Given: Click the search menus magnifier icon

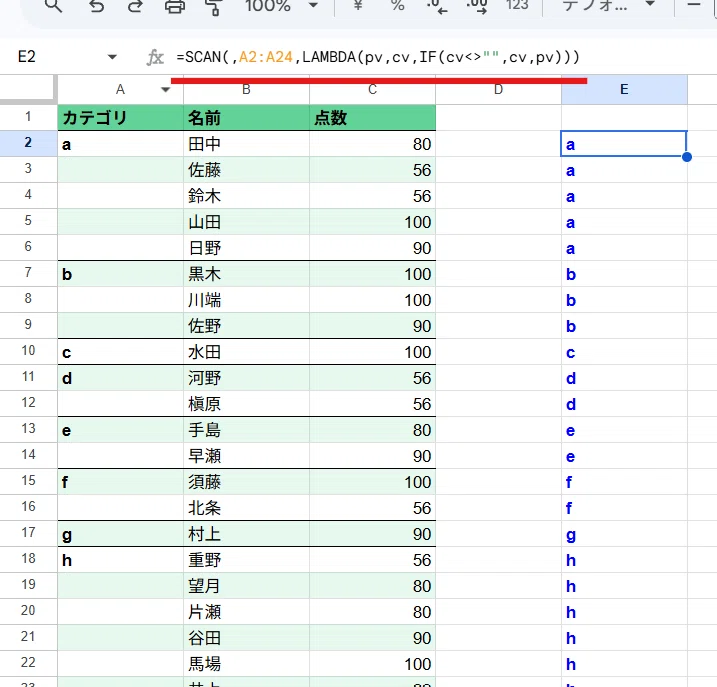Looking at the screenshot, I should (x=54, y=5).
